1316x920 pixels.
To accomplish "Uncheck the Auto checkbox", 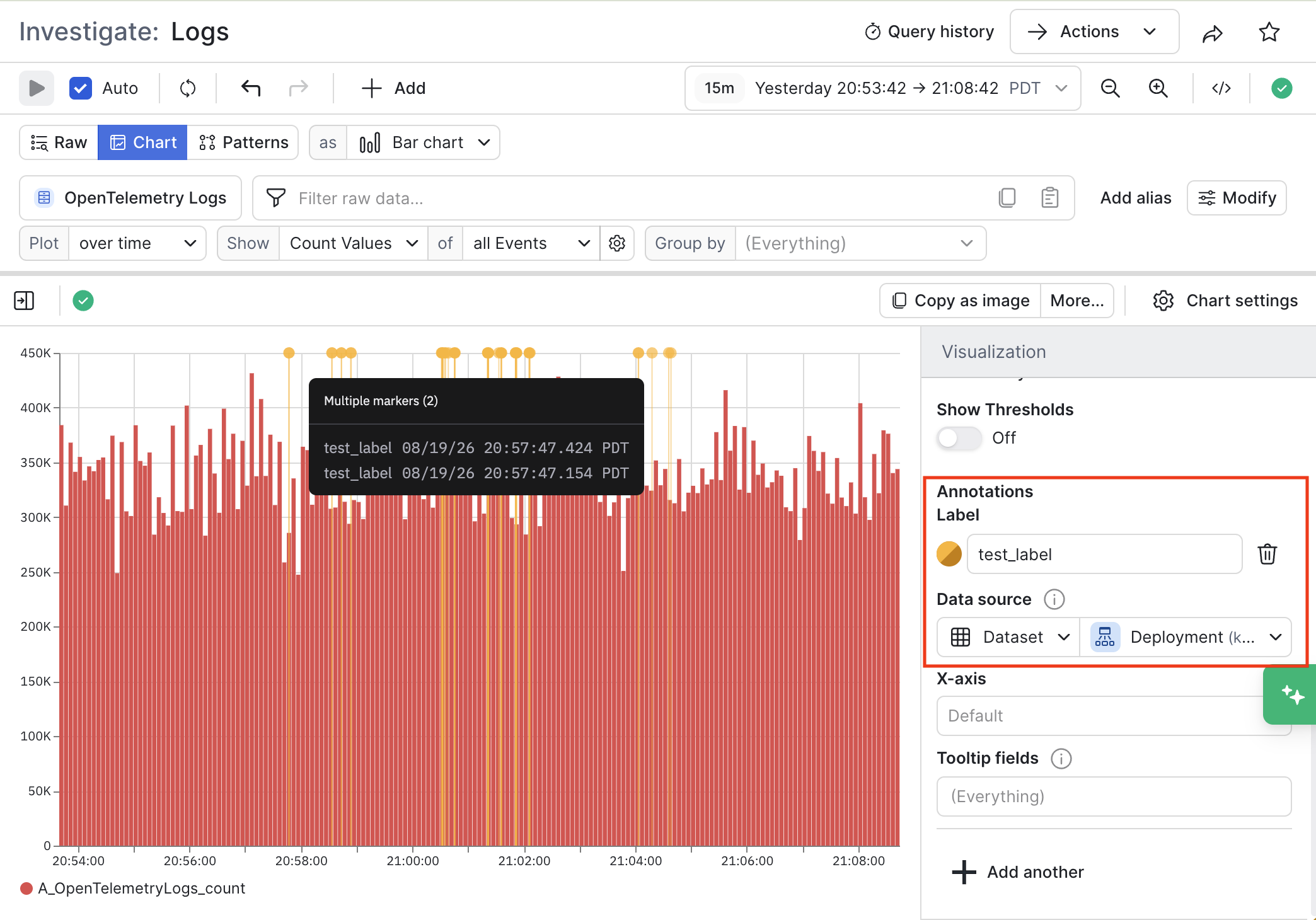I will click(x=81, y=88).
